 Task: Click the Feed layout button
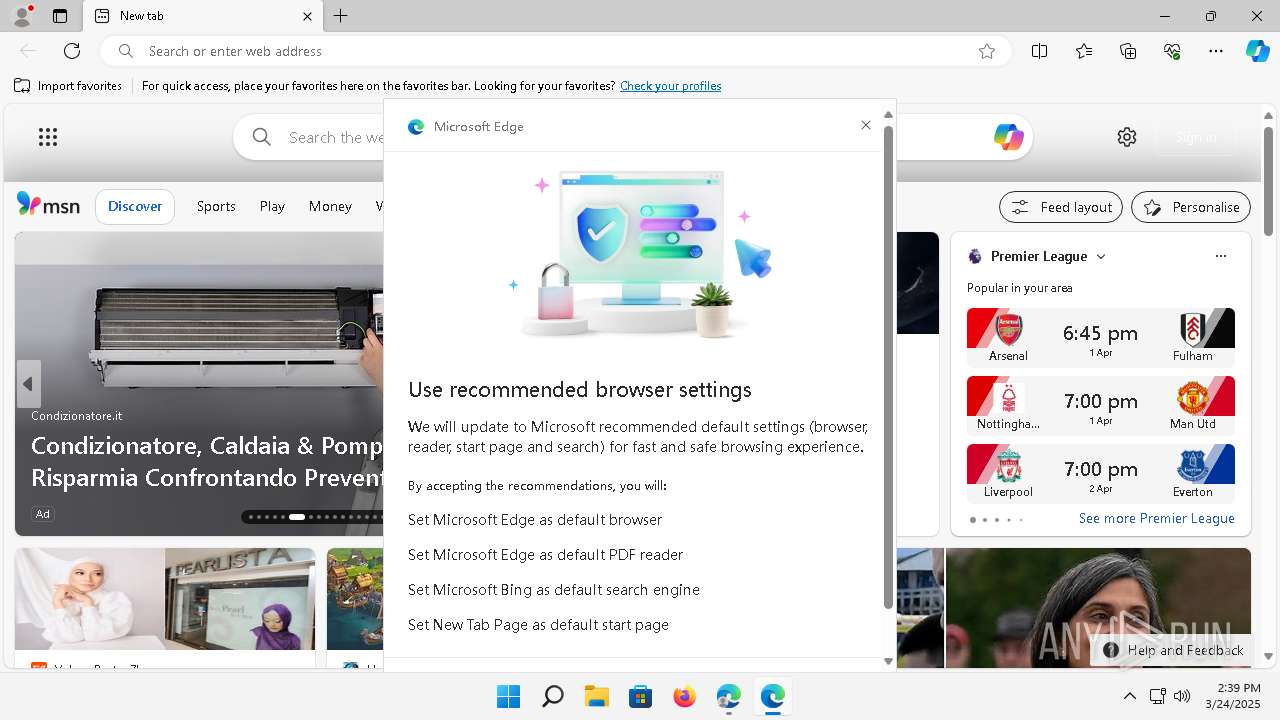pos(1061,207)
